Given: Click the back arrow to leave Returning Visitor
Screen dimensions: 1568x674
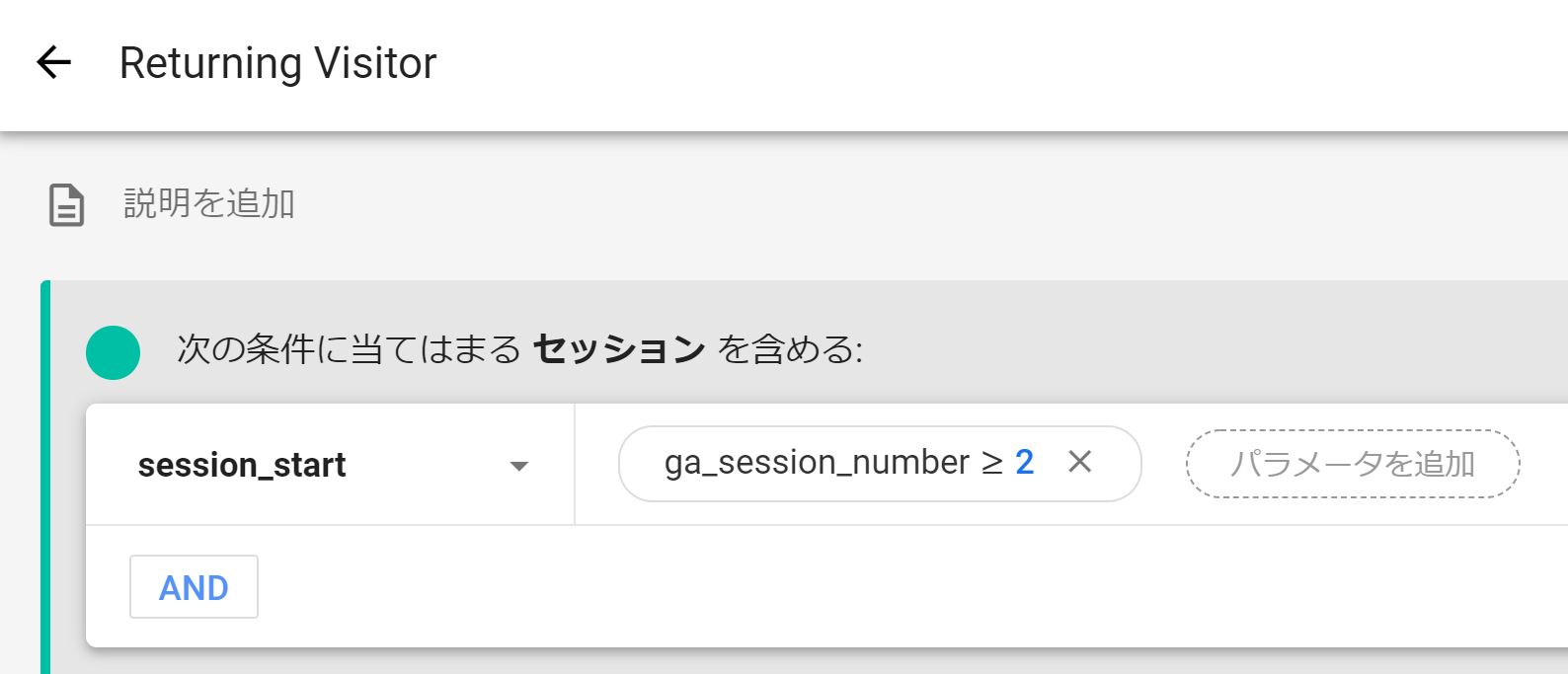Looking at the screenshot, I should 52,63.
